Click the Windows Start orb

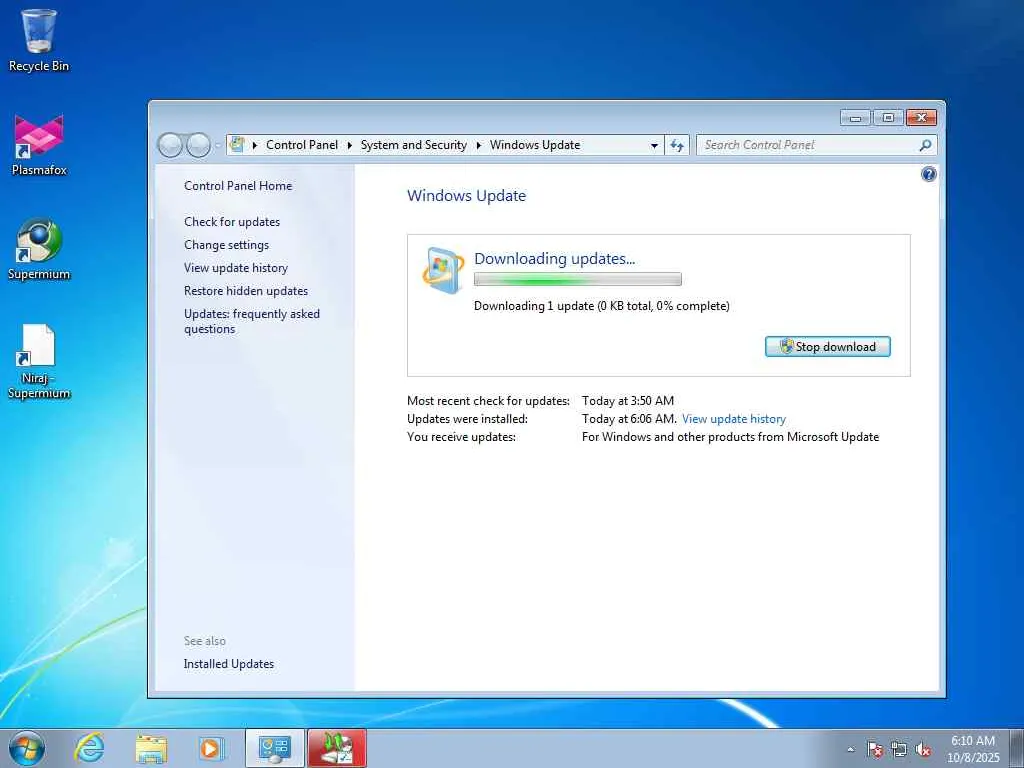pos(27,748)
